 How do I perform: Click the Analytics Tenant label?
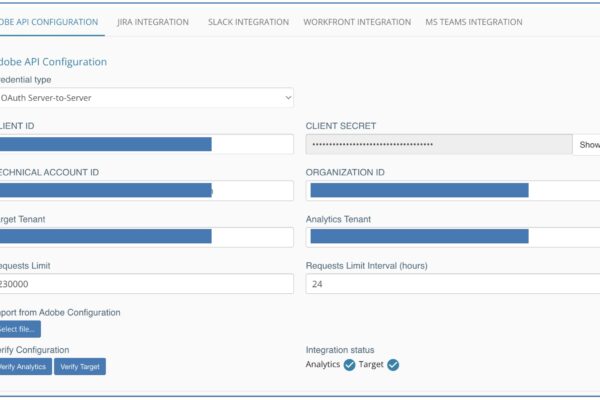click(x=338, y=219)
